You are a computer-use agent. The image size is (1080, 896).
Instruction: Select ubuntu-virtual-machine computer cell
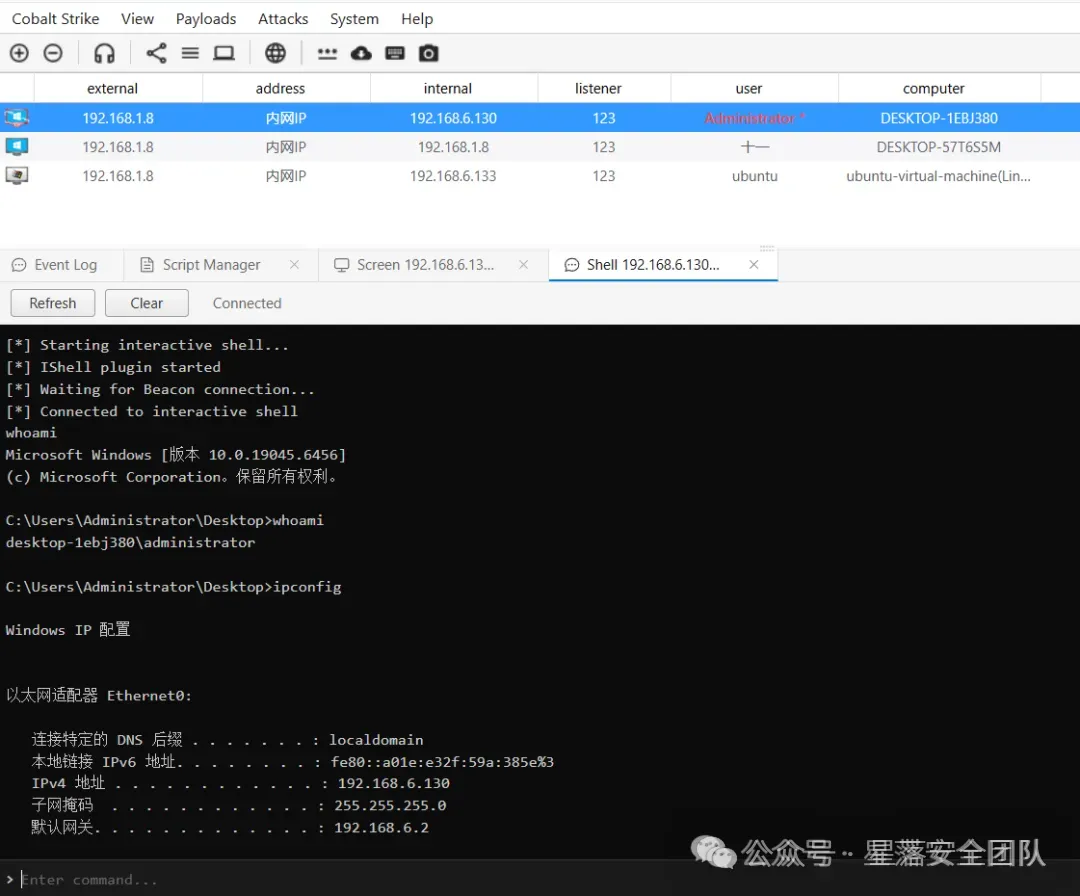click(x=938, y=176)
